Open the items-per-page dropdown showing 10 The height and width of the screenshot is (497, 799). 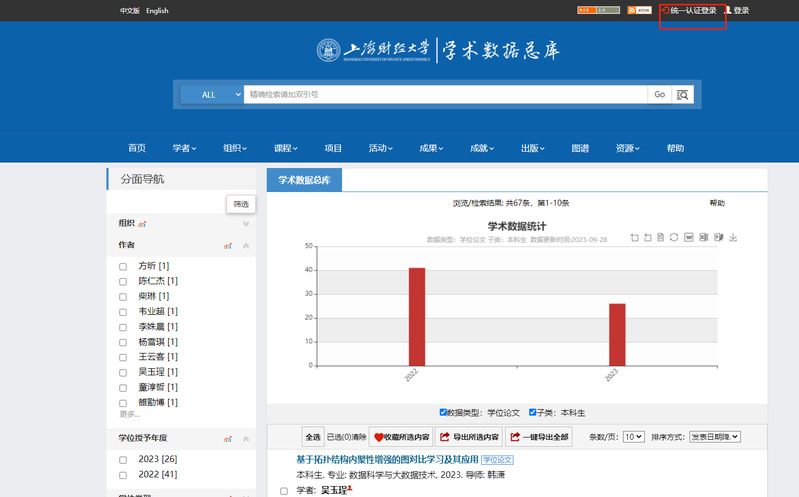(x=633, y=437)
